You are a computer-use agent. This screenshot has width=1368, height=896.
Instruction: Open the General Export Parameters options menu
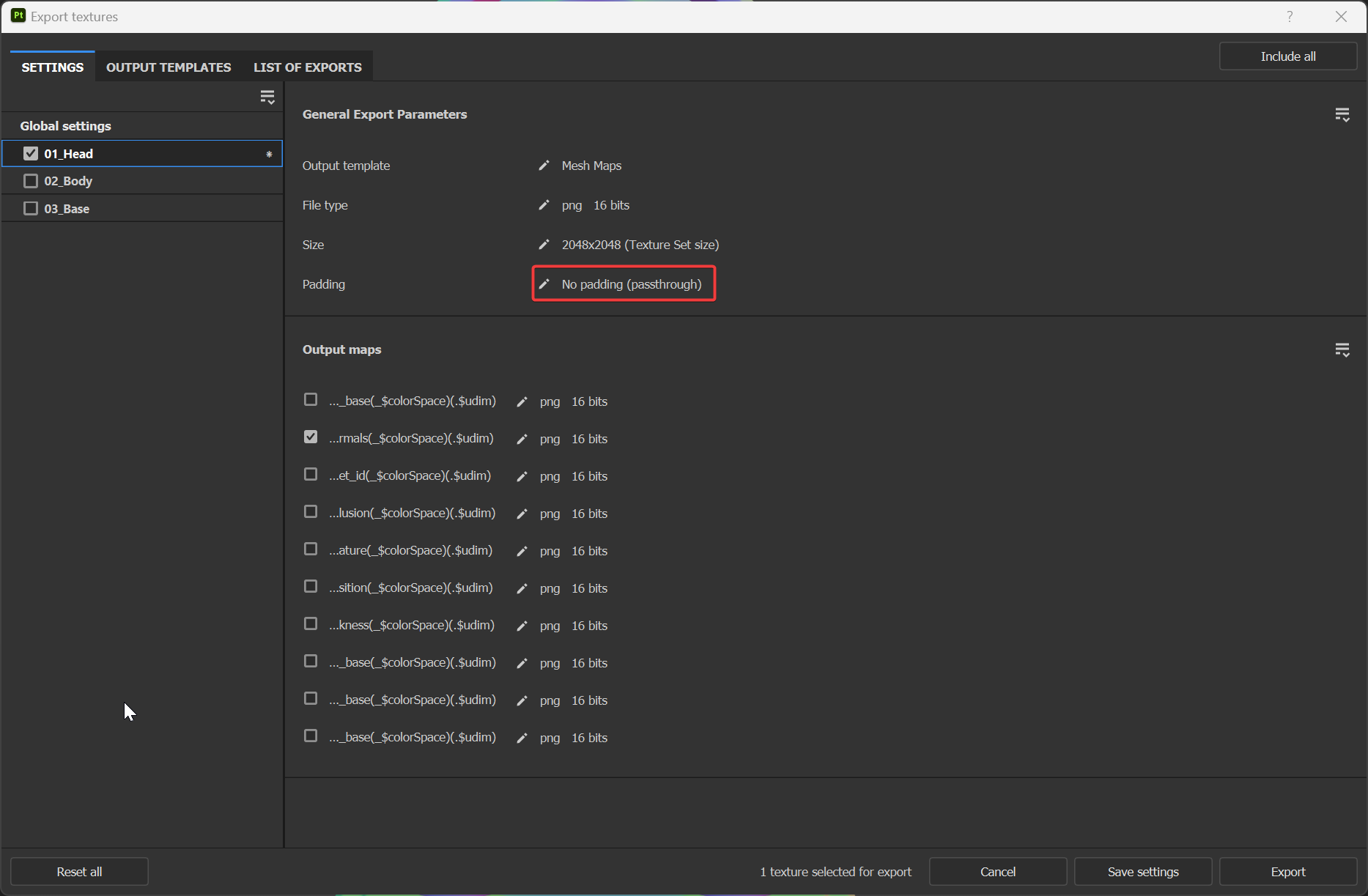tap(1343, 114)
